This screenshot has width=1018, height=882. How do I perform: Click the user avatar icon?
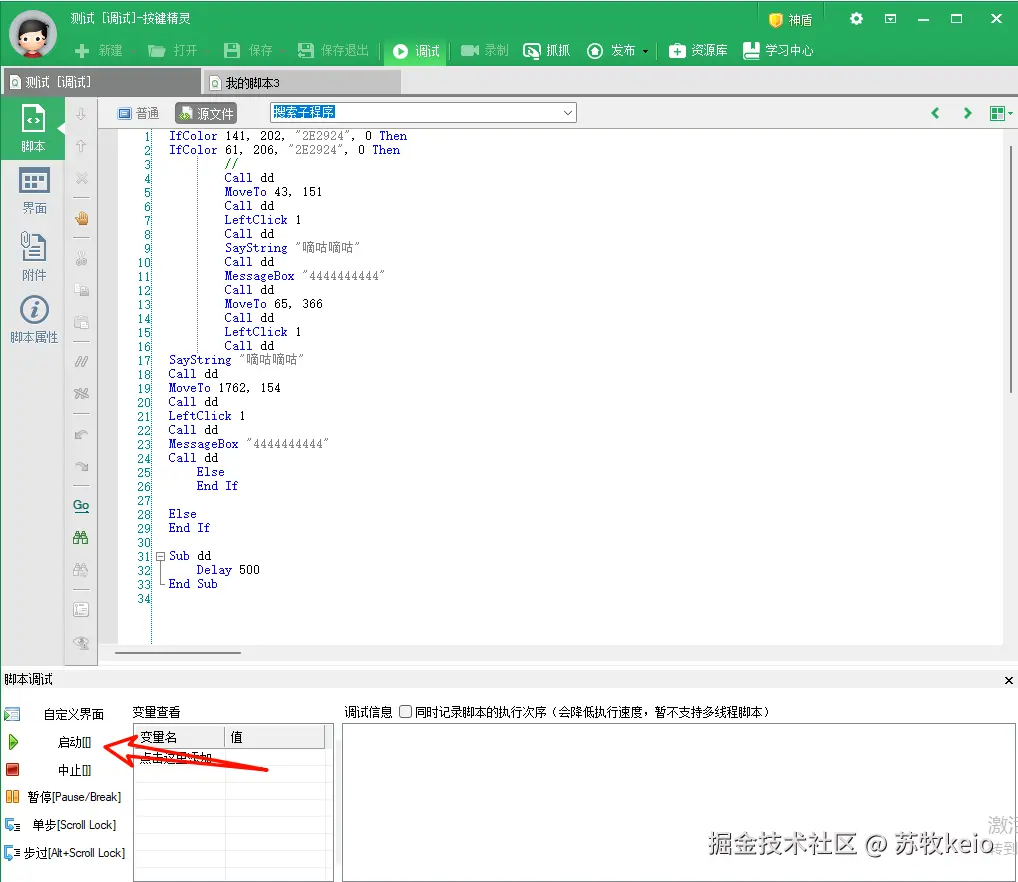click(x=32, y=34)
